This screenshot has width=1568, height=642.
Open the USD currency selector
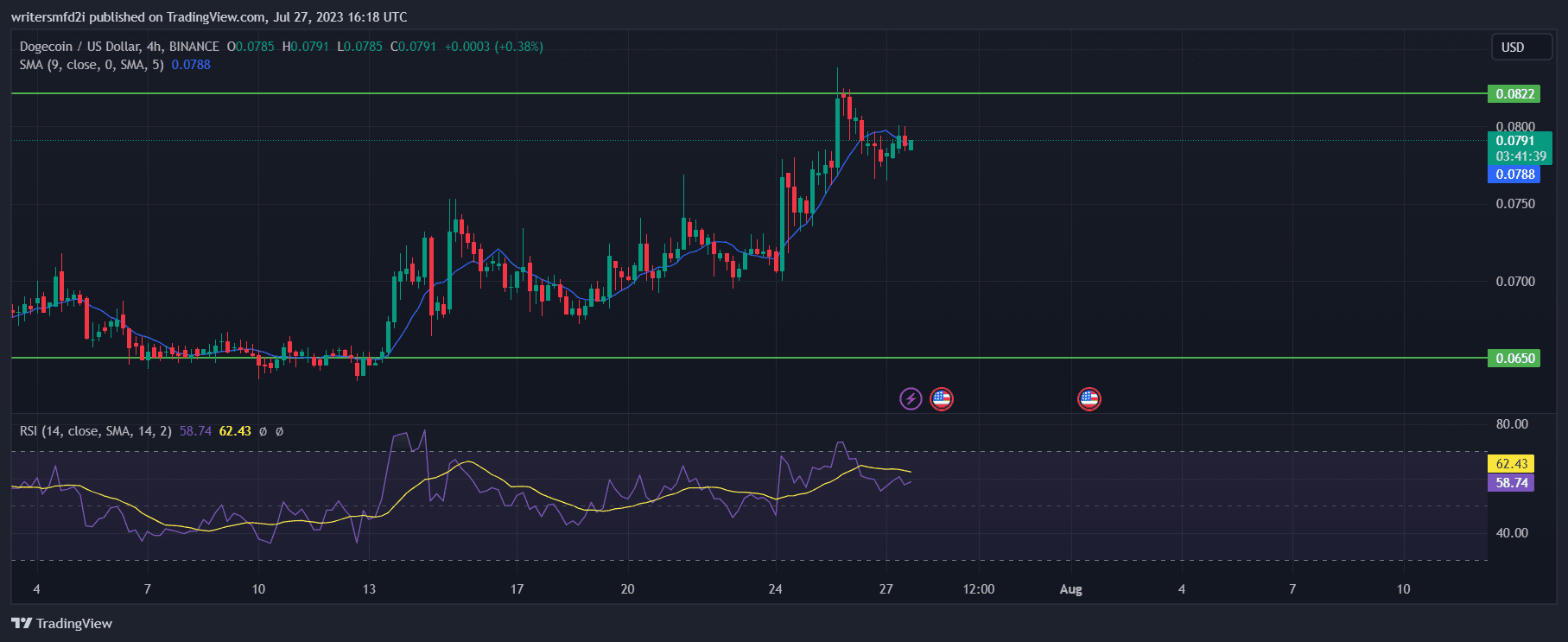[1521, 48]
